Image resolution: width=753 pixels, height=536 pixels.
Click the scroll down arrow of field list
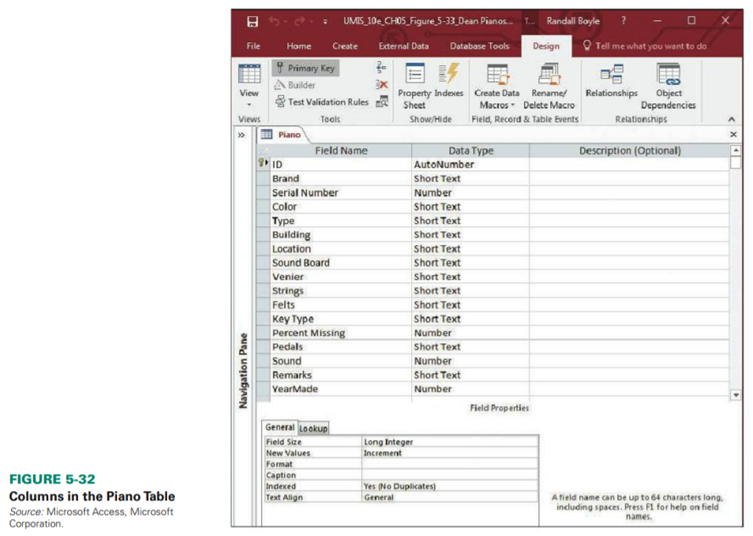[737, 395]
